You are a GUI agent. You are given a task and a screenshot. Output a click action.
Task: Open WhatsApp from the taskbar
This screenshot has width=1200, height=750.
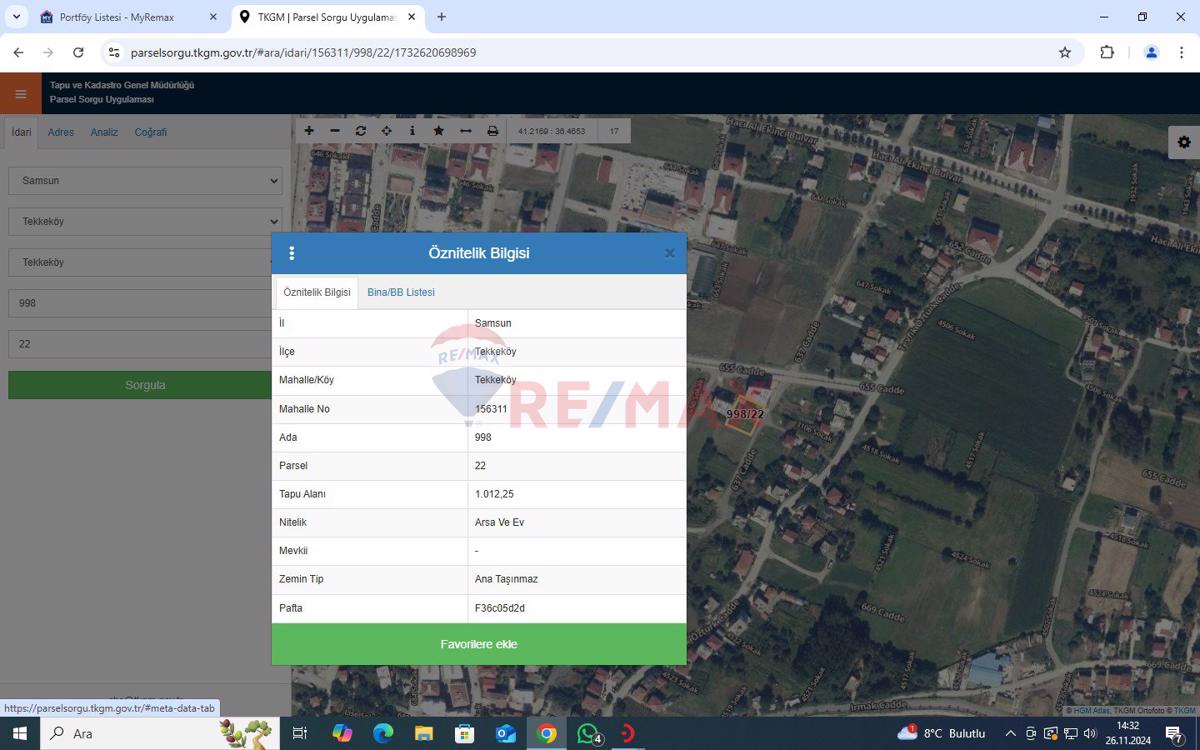[x=587, y=733]
